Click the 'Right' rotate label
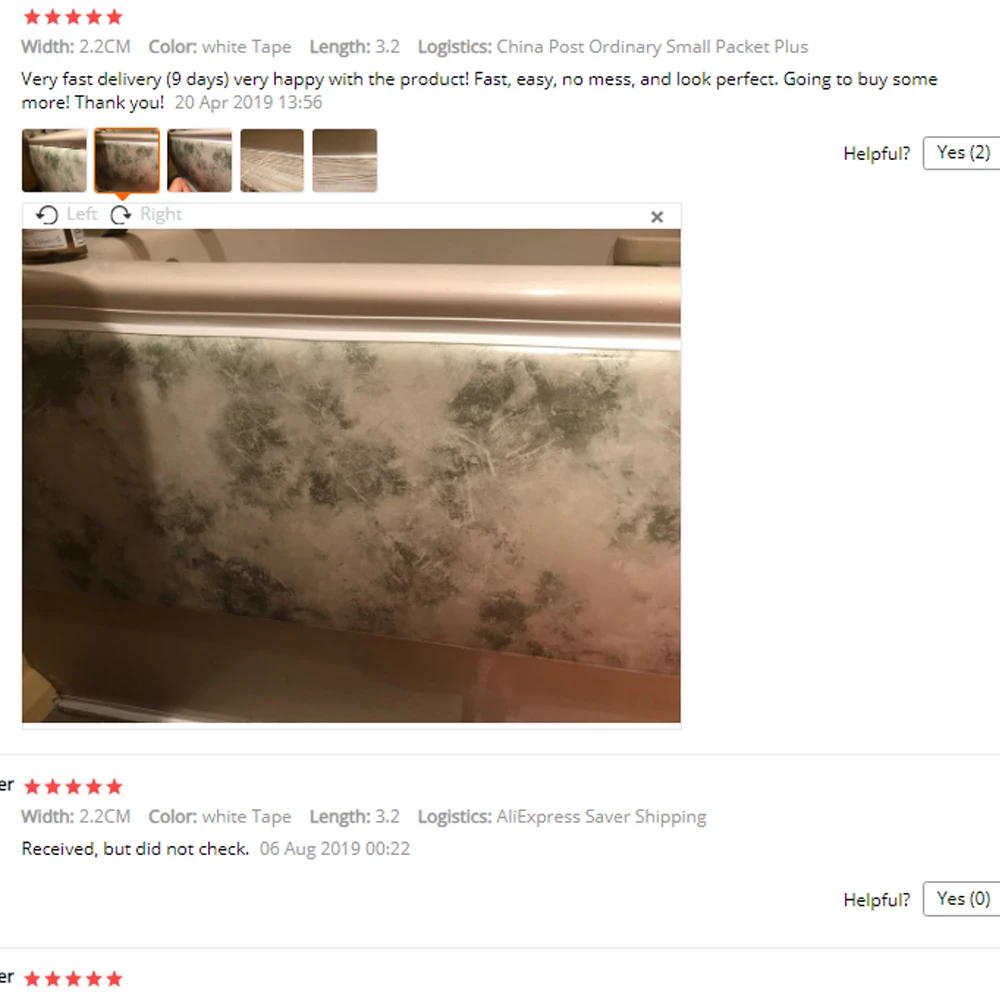Viewport: 1000px width, 1000px height. click(161, 214)
